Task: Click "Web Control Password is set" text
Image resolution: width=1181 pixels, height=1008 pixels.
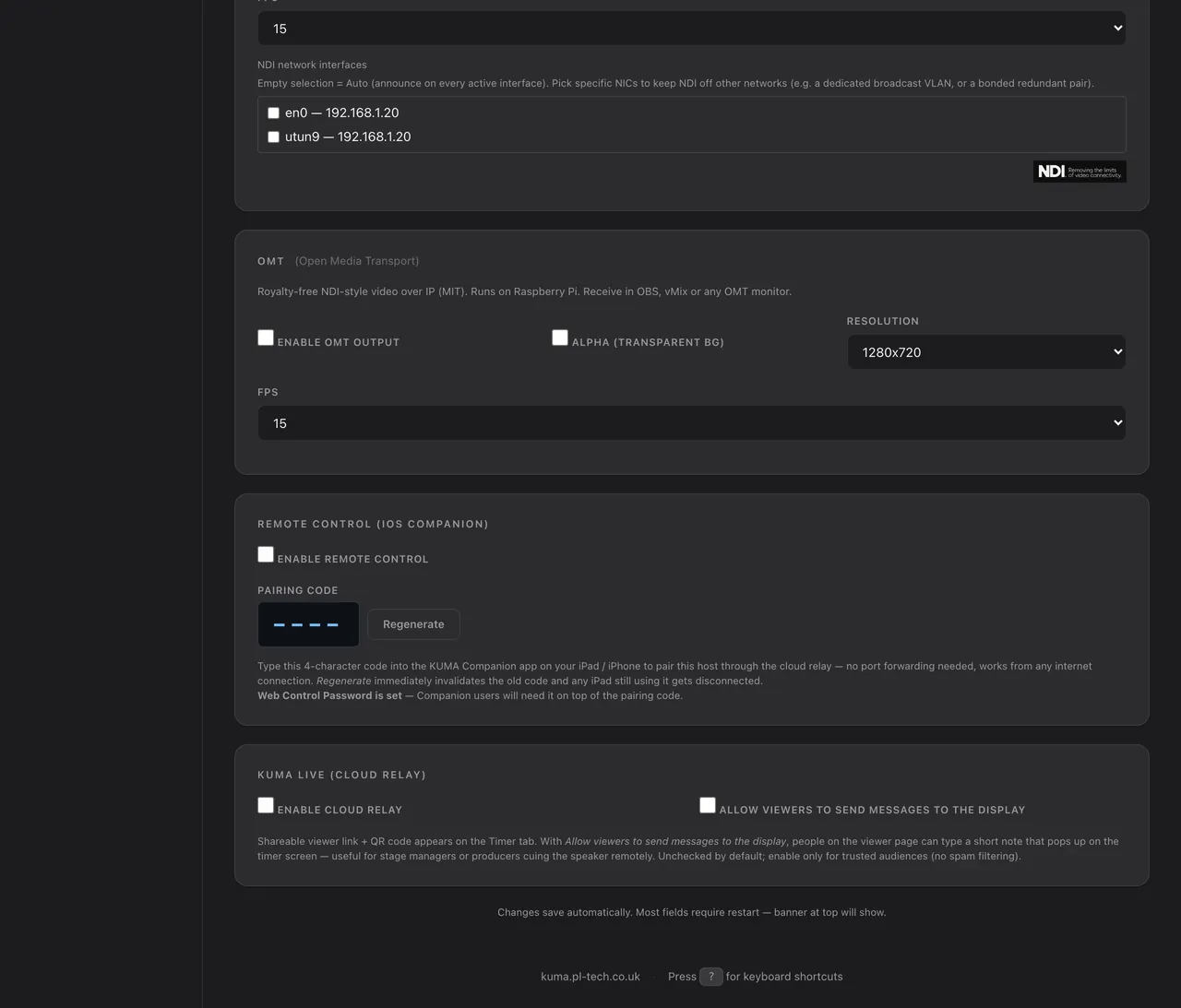Action: coord(329,695)
